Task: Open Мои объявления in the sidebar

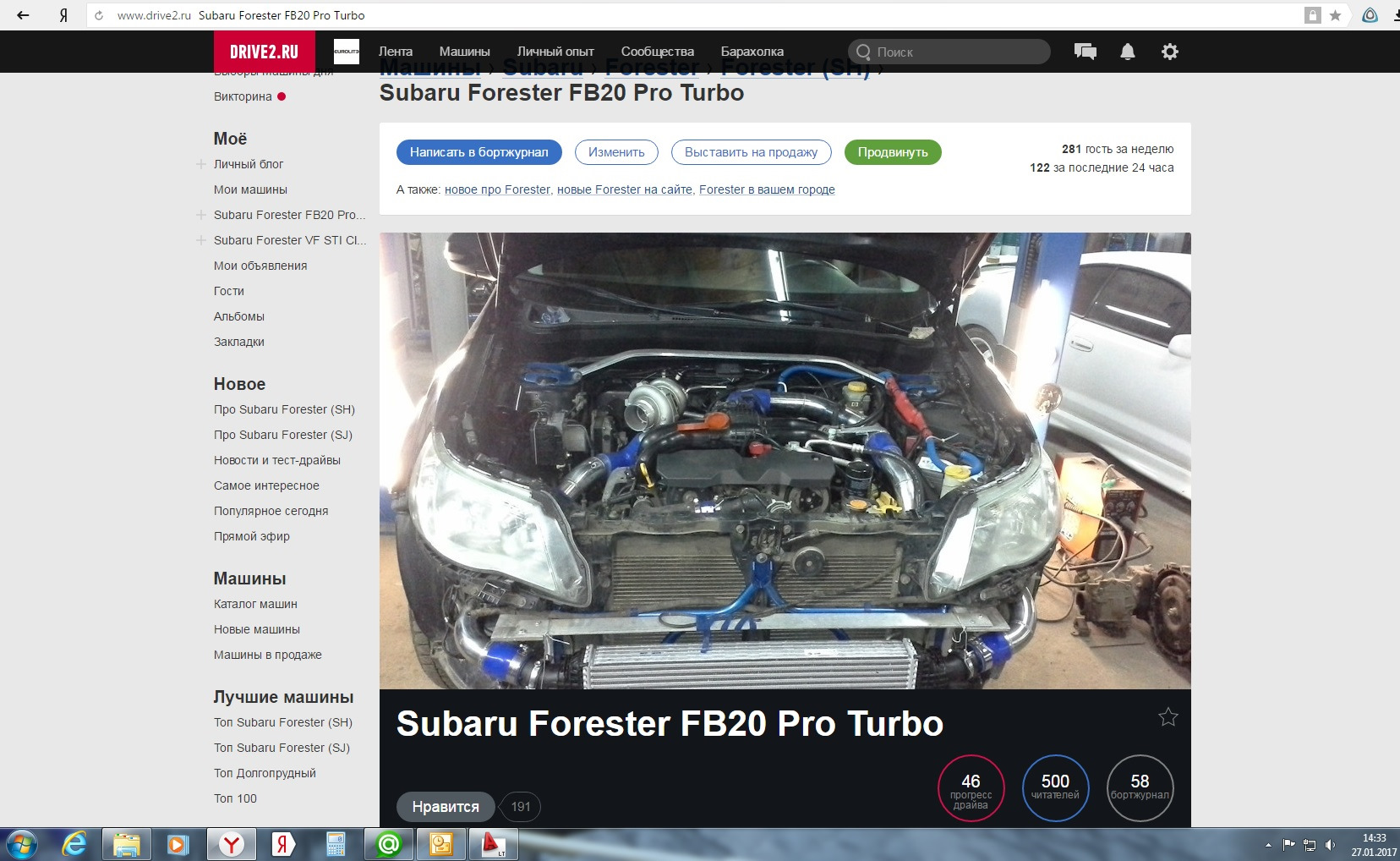Action: click(260, 266)
